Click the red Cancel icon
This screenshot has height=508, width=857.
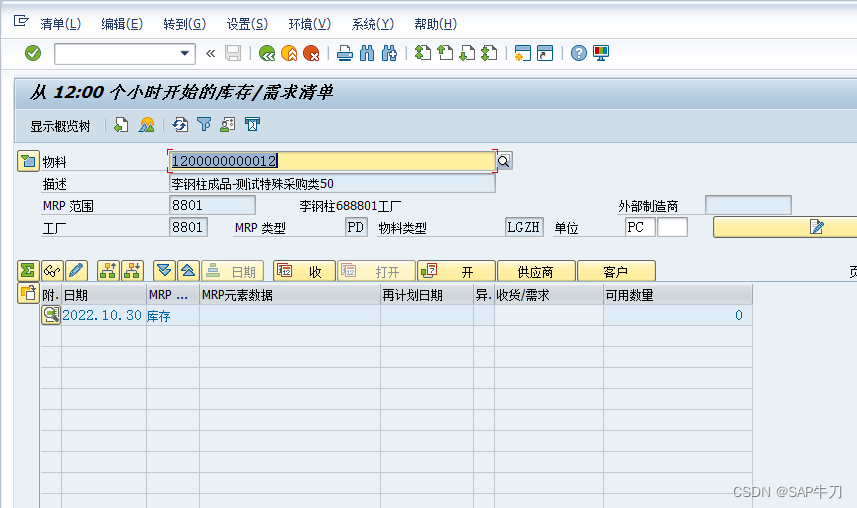click(311, 53)
